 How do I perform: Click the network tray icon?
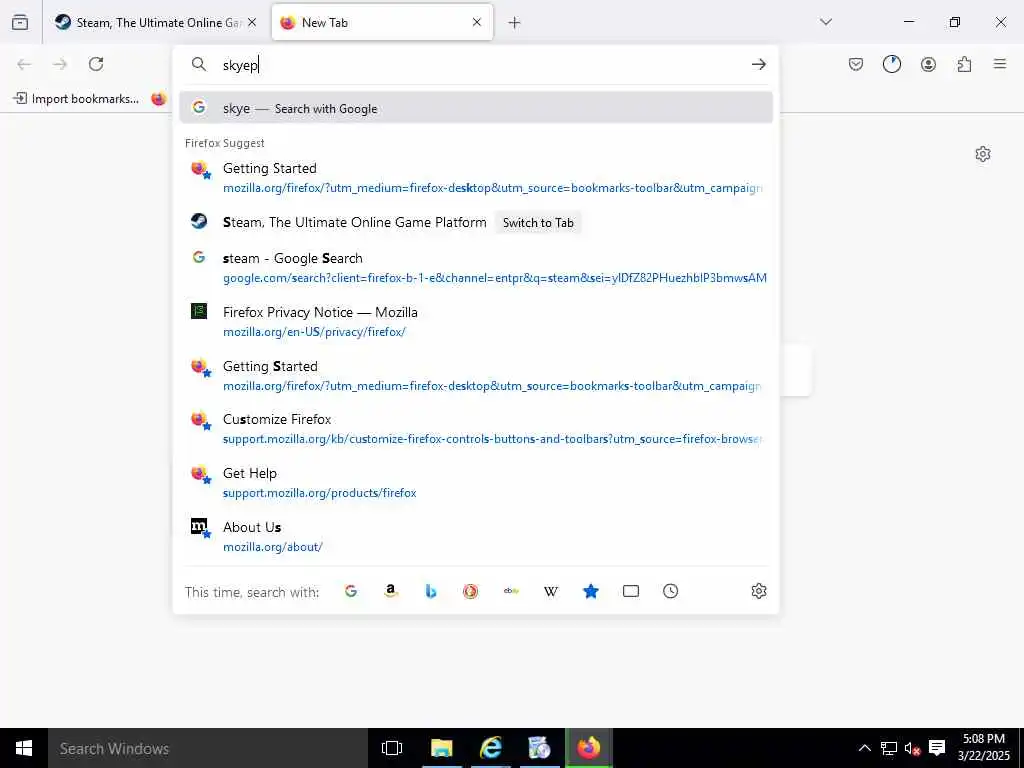tap(888, 748)
